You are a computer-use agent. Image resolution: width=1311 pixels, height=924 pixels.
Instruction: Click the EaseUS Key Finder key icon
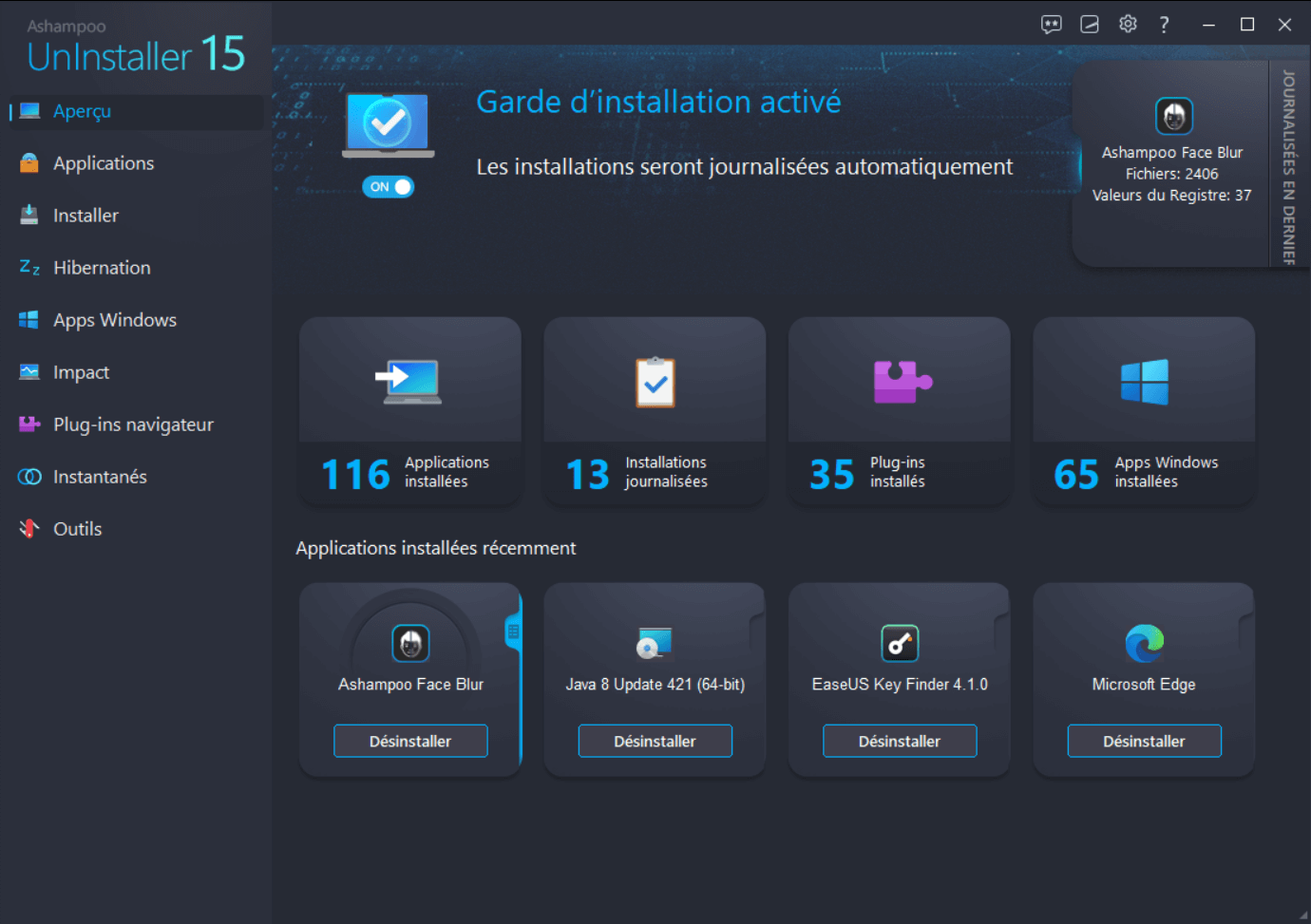coord(900,644)
